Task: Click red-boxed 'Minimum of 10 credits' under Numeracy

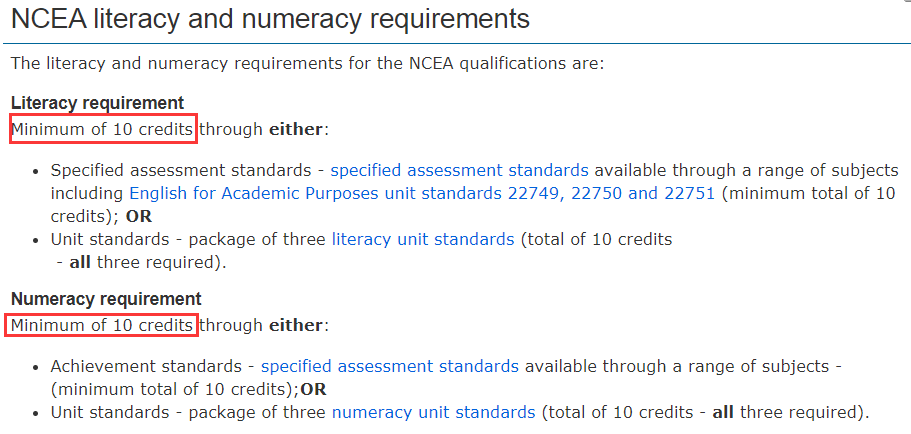Action: [103, 325]
